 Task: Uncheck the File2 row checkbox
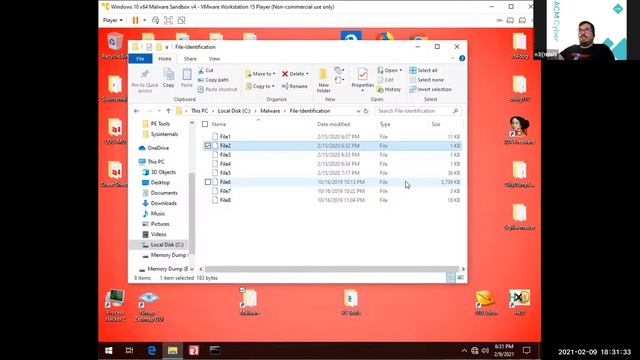(208, 146)
